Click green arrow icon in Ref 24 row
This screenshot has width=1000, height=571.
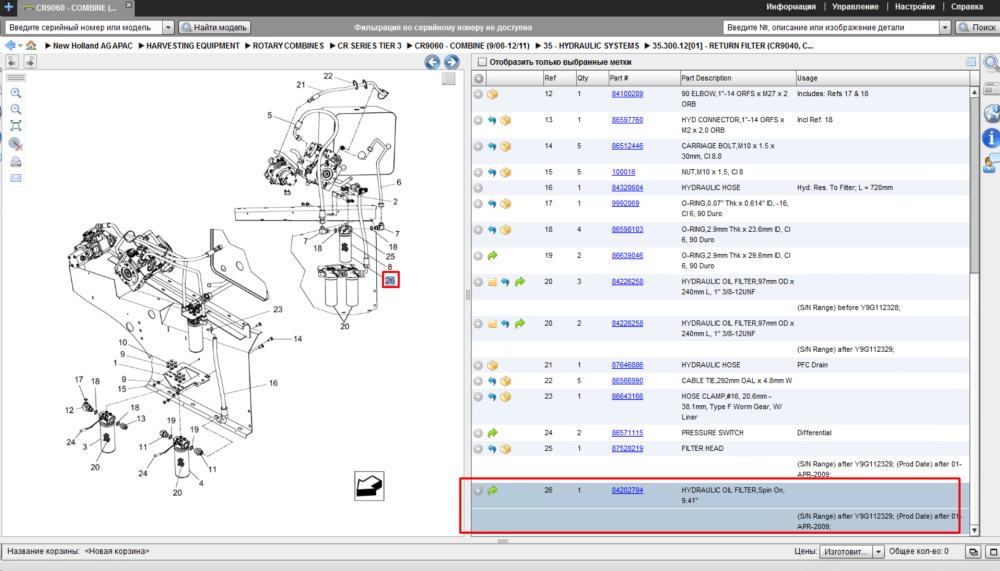(492, 433)
